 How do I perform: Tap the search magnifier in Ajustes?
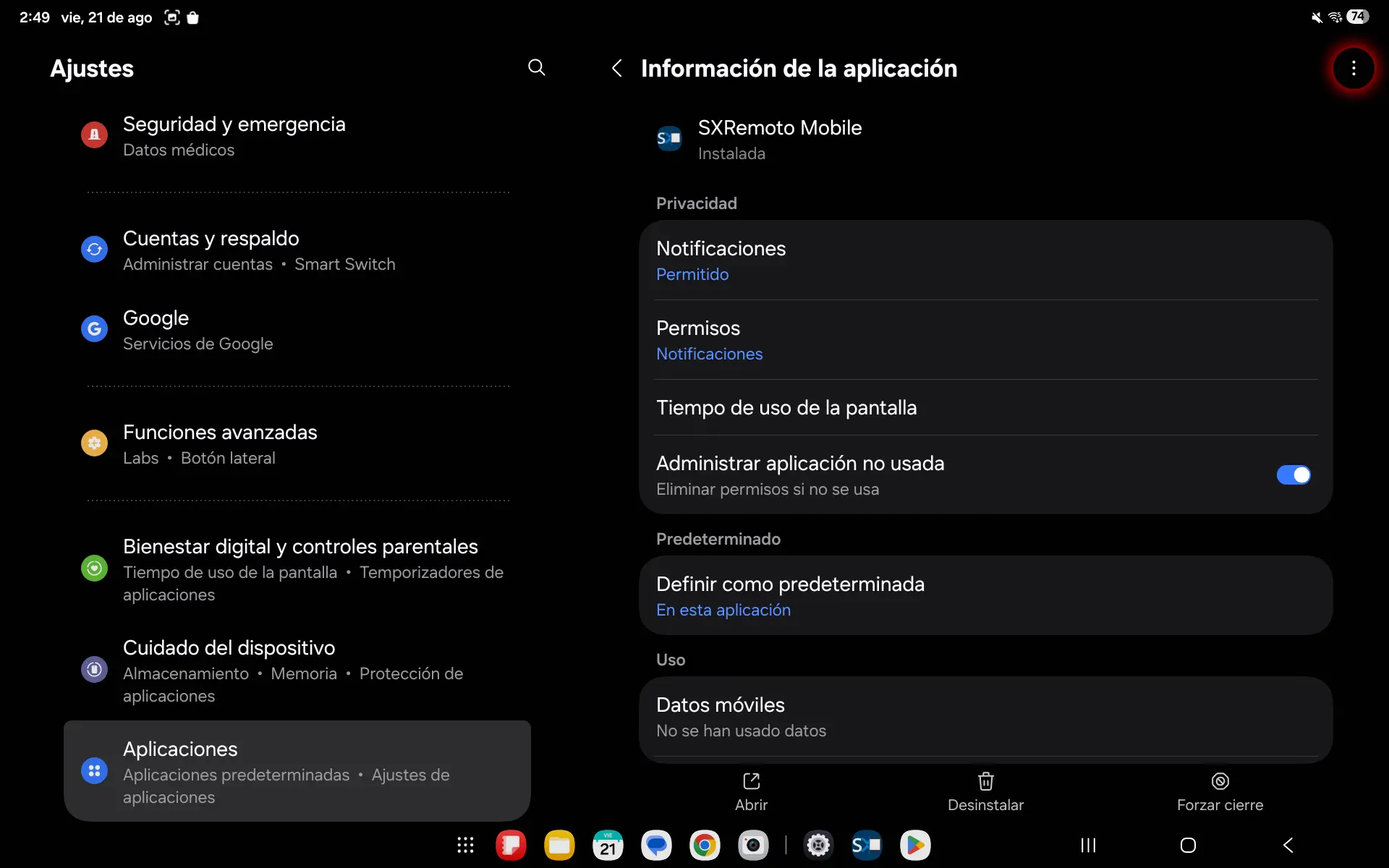pos(536,68)
